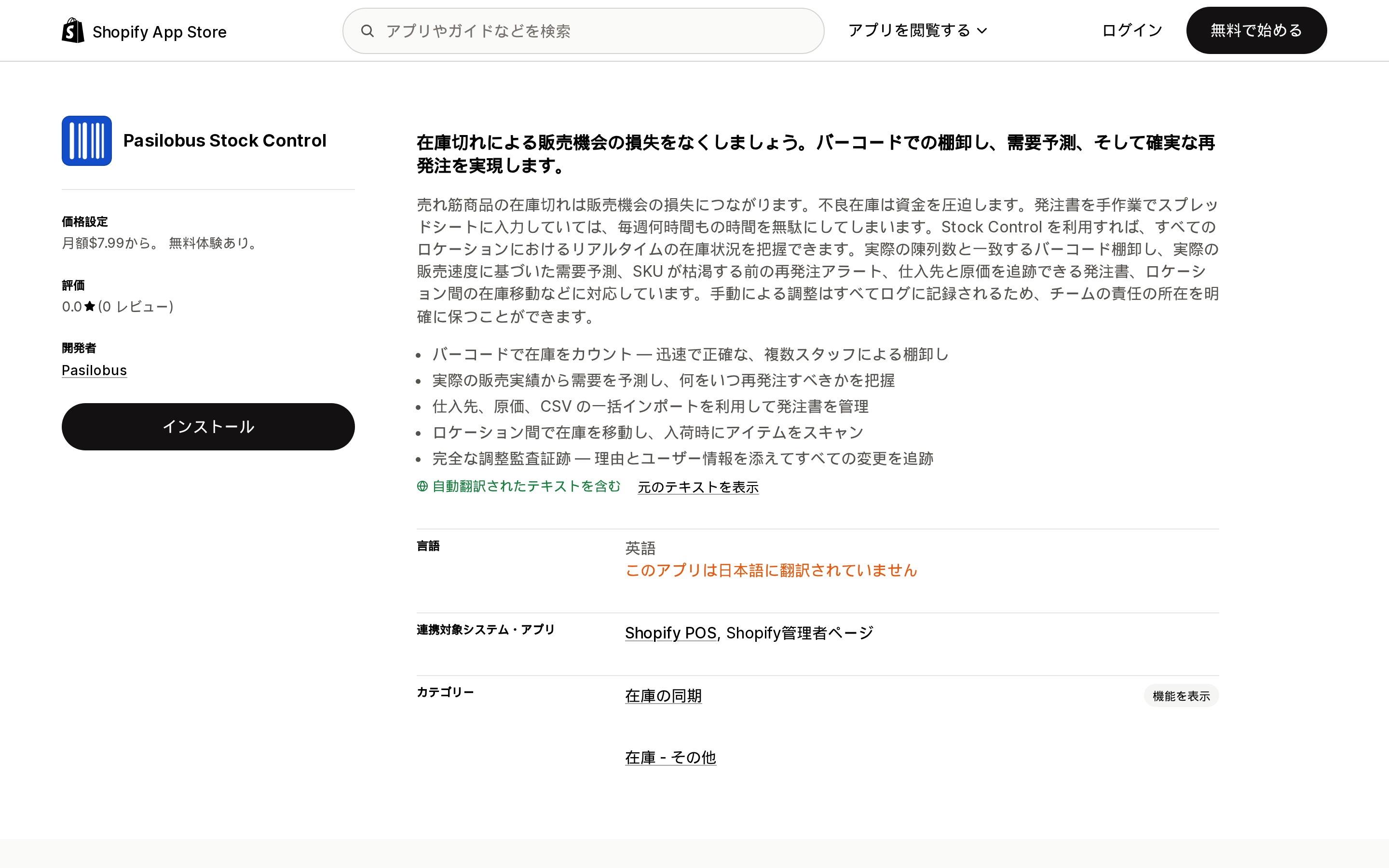Click the 価格設定 heading
1389x868 pixels.
pos(84,222)
